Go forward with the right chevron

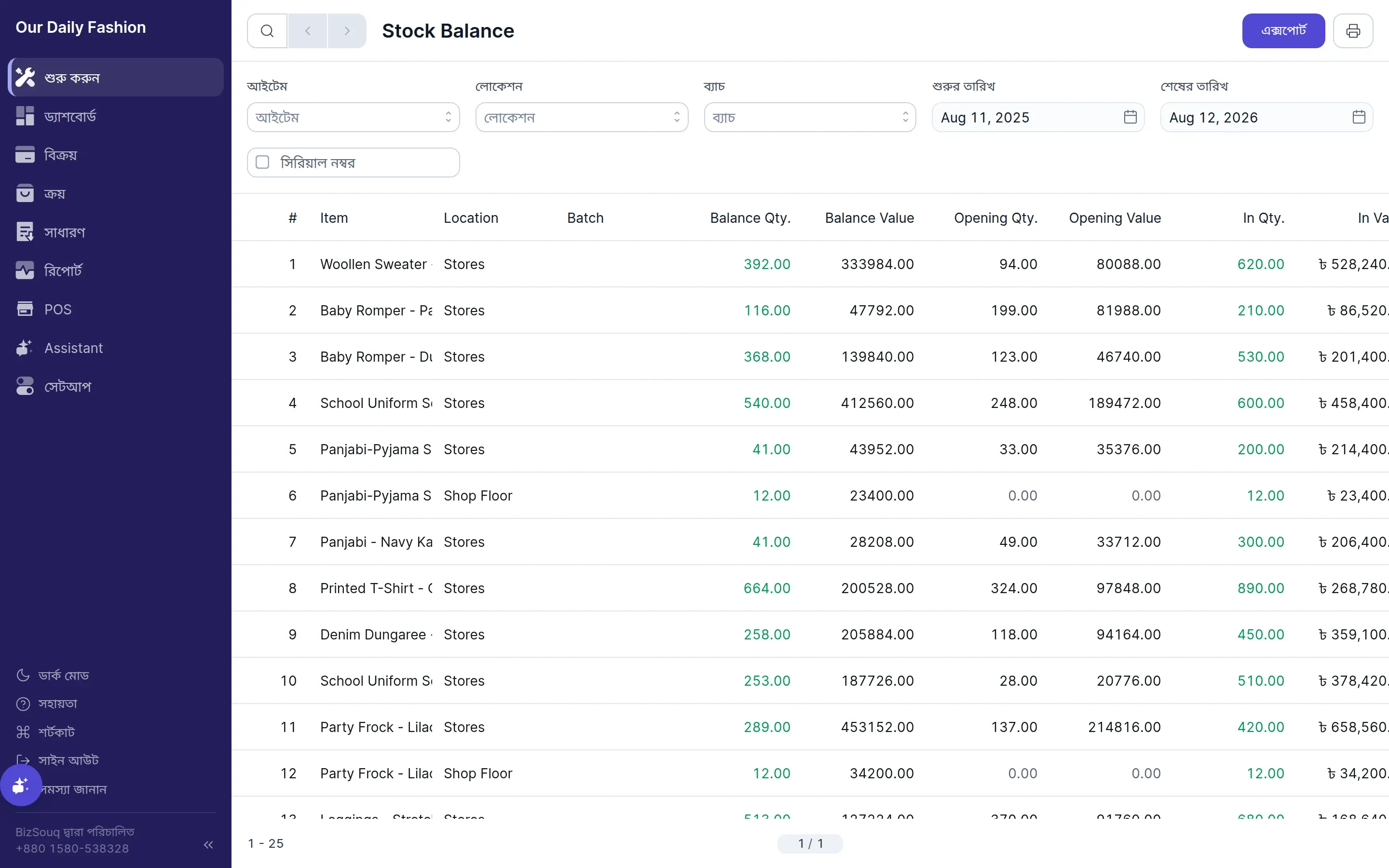click(x=347, y=31)
